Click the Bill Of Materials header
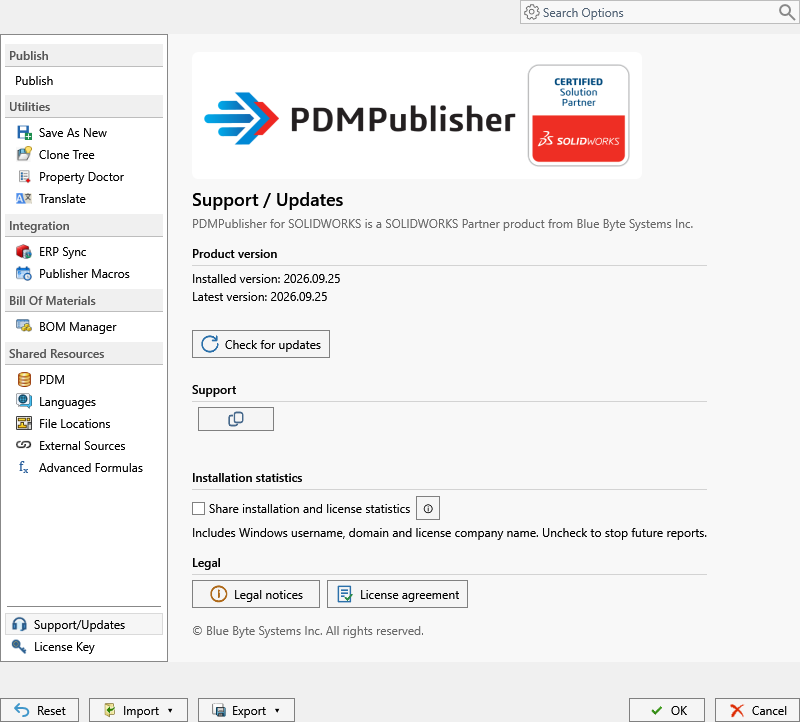 84,301
